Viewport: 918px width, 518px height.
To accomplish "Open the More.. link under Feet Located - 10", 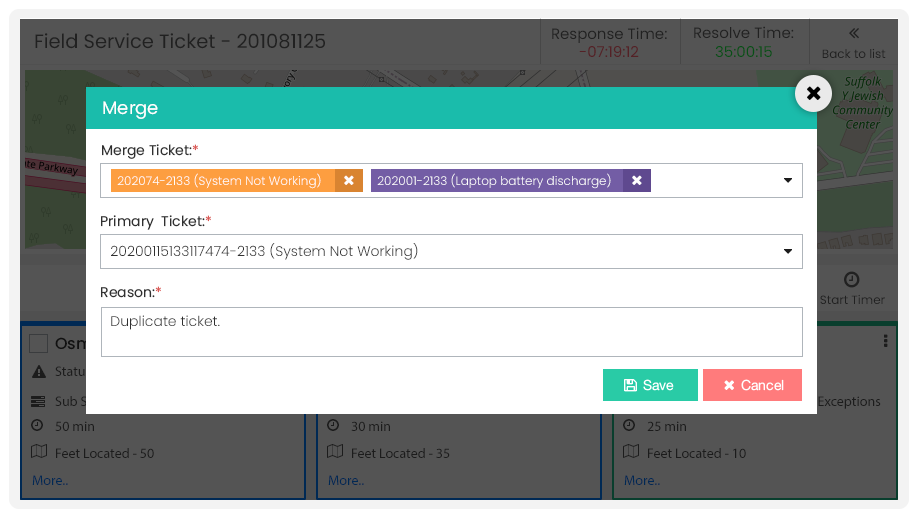I will [642, 481].
